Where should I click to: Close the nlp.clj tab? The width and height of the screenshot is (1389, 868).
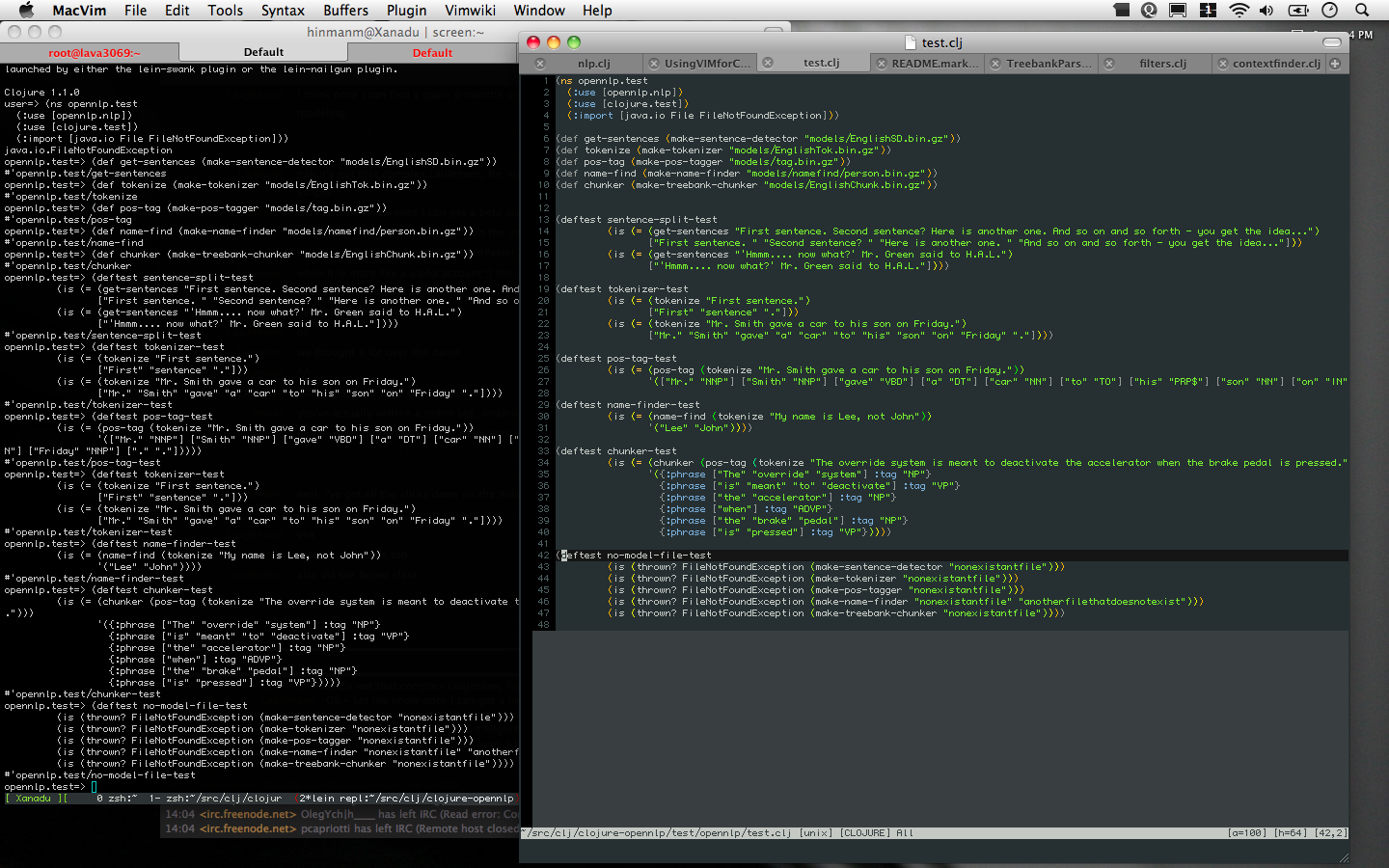(x=540, y=64)
